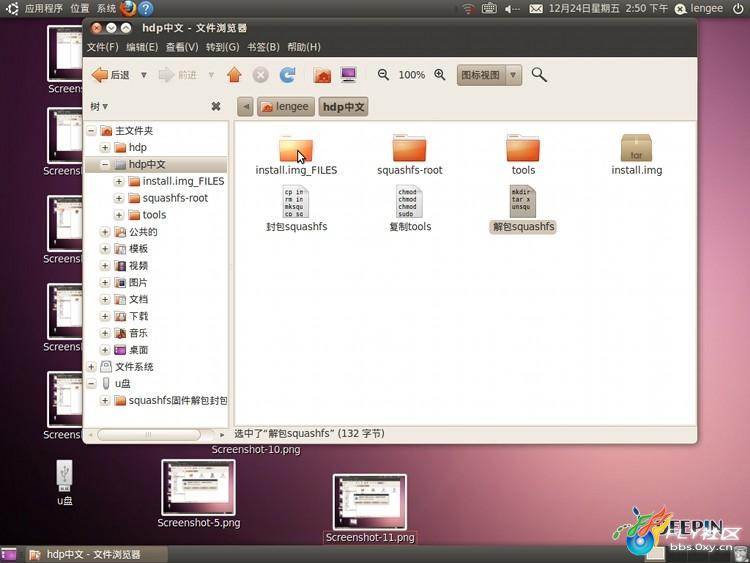This screenshot has height=563, width=750.
Task: Open the back history dropdown arrow
Action: (143, 75)
